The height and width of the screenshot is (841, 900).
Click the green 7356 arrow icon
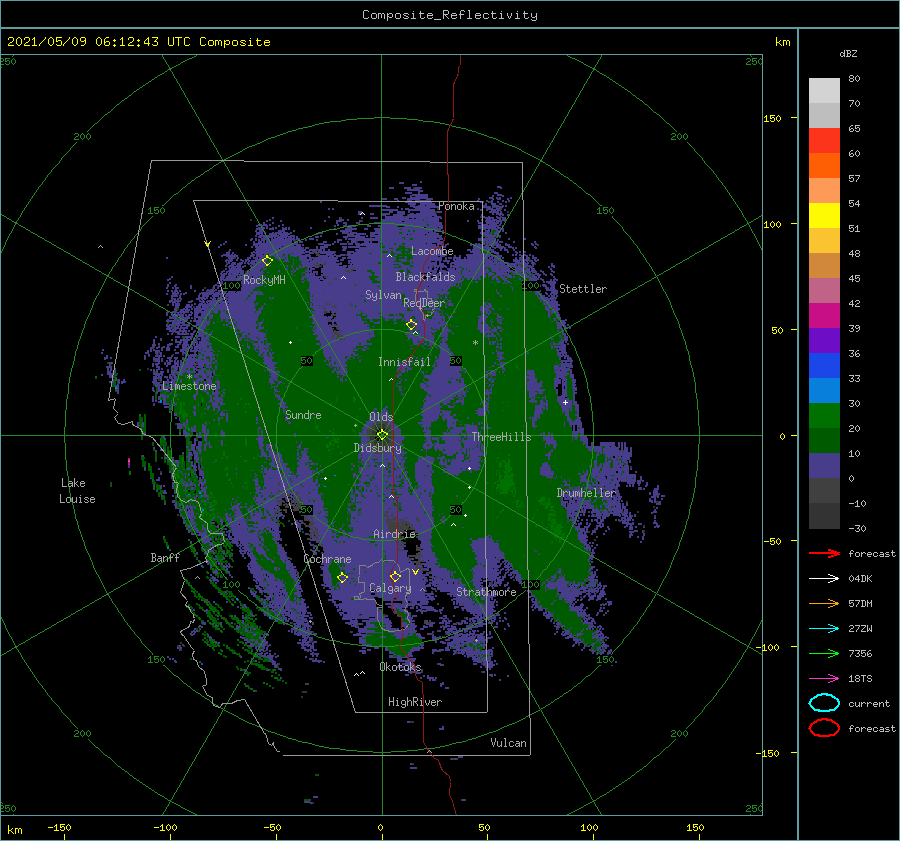tap(824, 653)
